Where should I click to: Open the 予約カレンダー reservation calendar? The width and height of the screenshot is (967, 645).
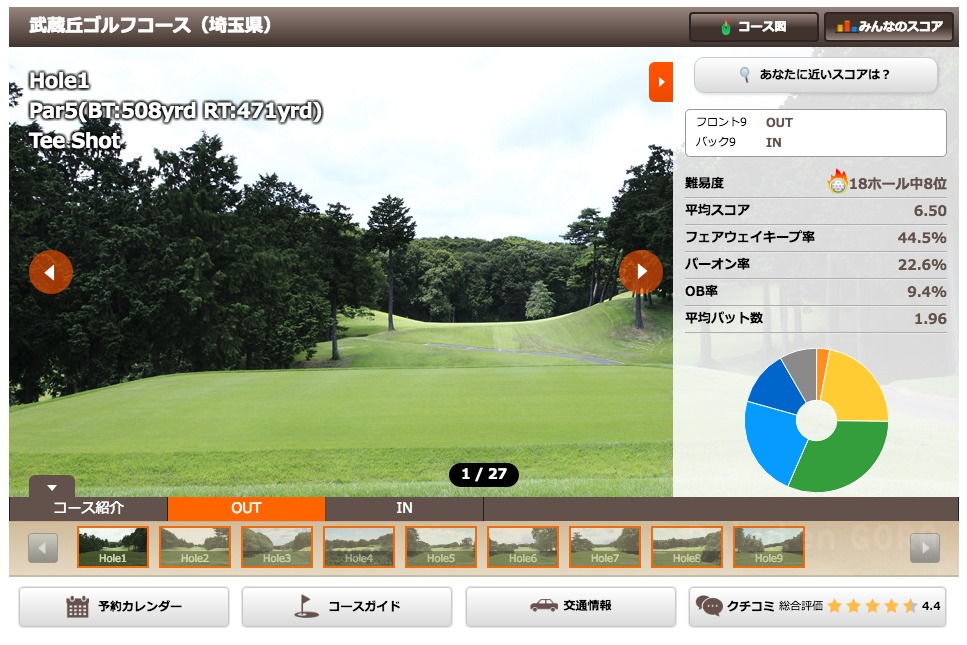[124, 606]
